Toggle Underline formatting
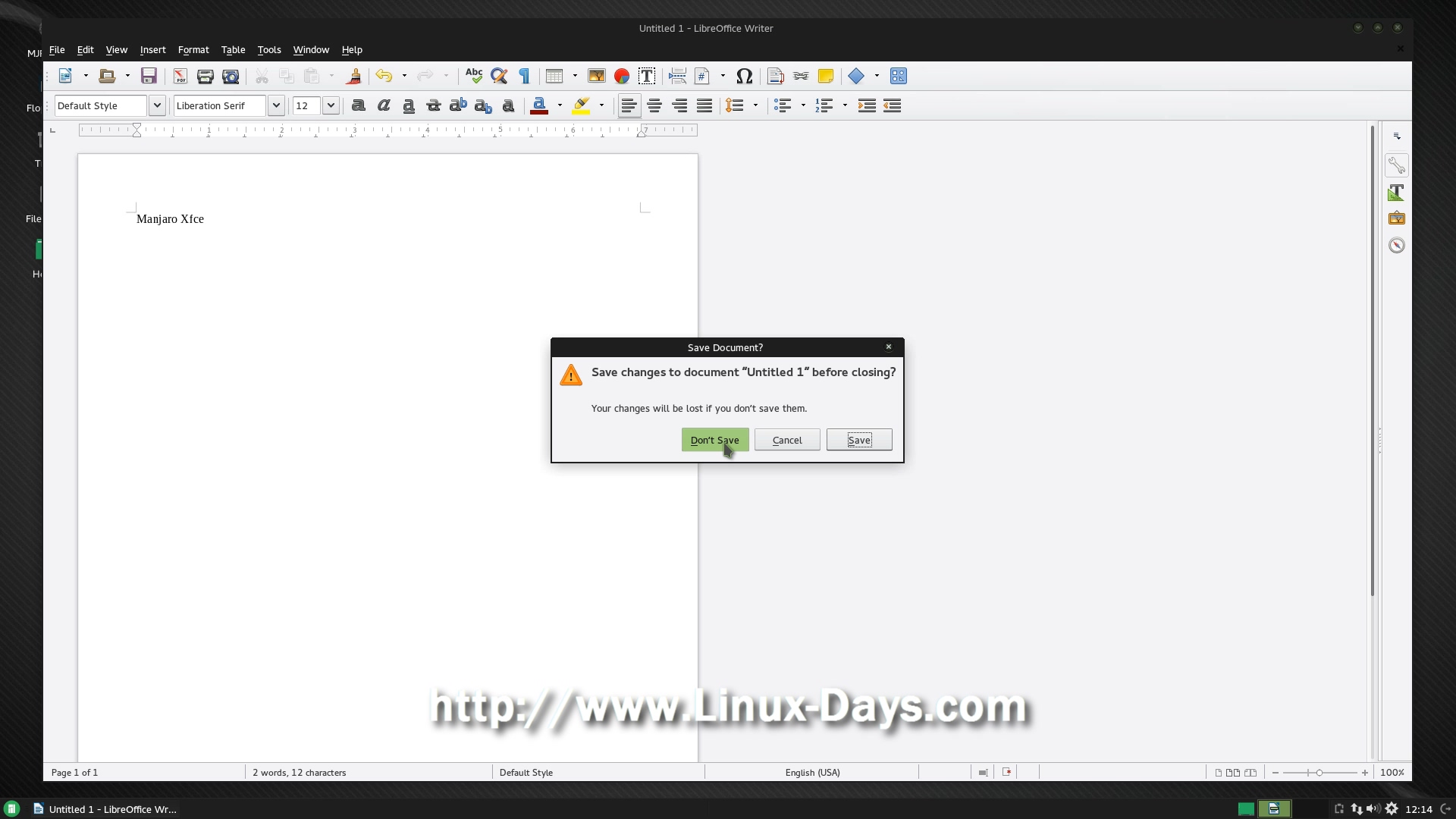The width and height of the screenshot is (1456, 819). click(x=409, y=106)
